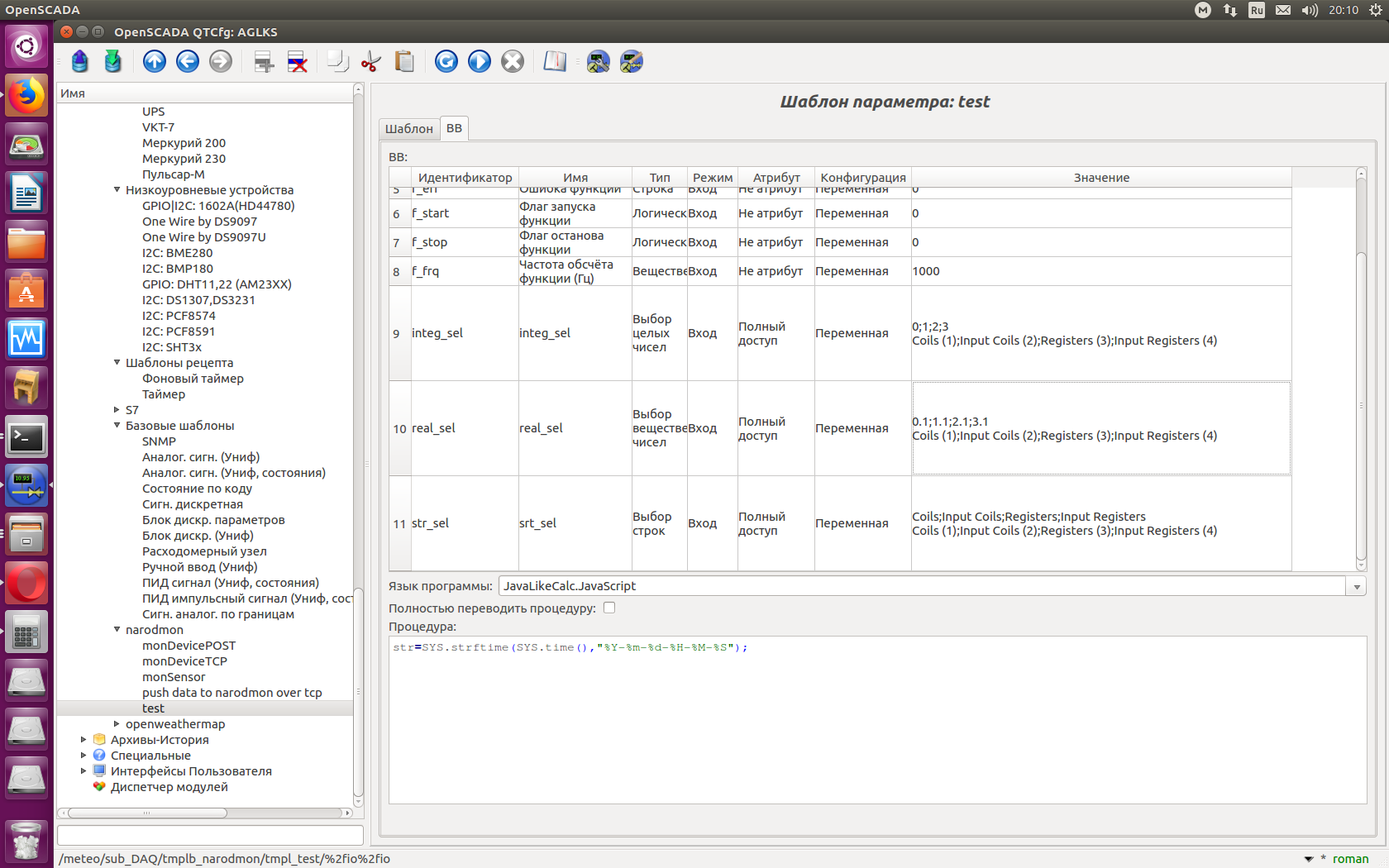Open Firefox from the Ubuntu dock
This screenshot has width=1389, height=868.
tap(26, 96)
